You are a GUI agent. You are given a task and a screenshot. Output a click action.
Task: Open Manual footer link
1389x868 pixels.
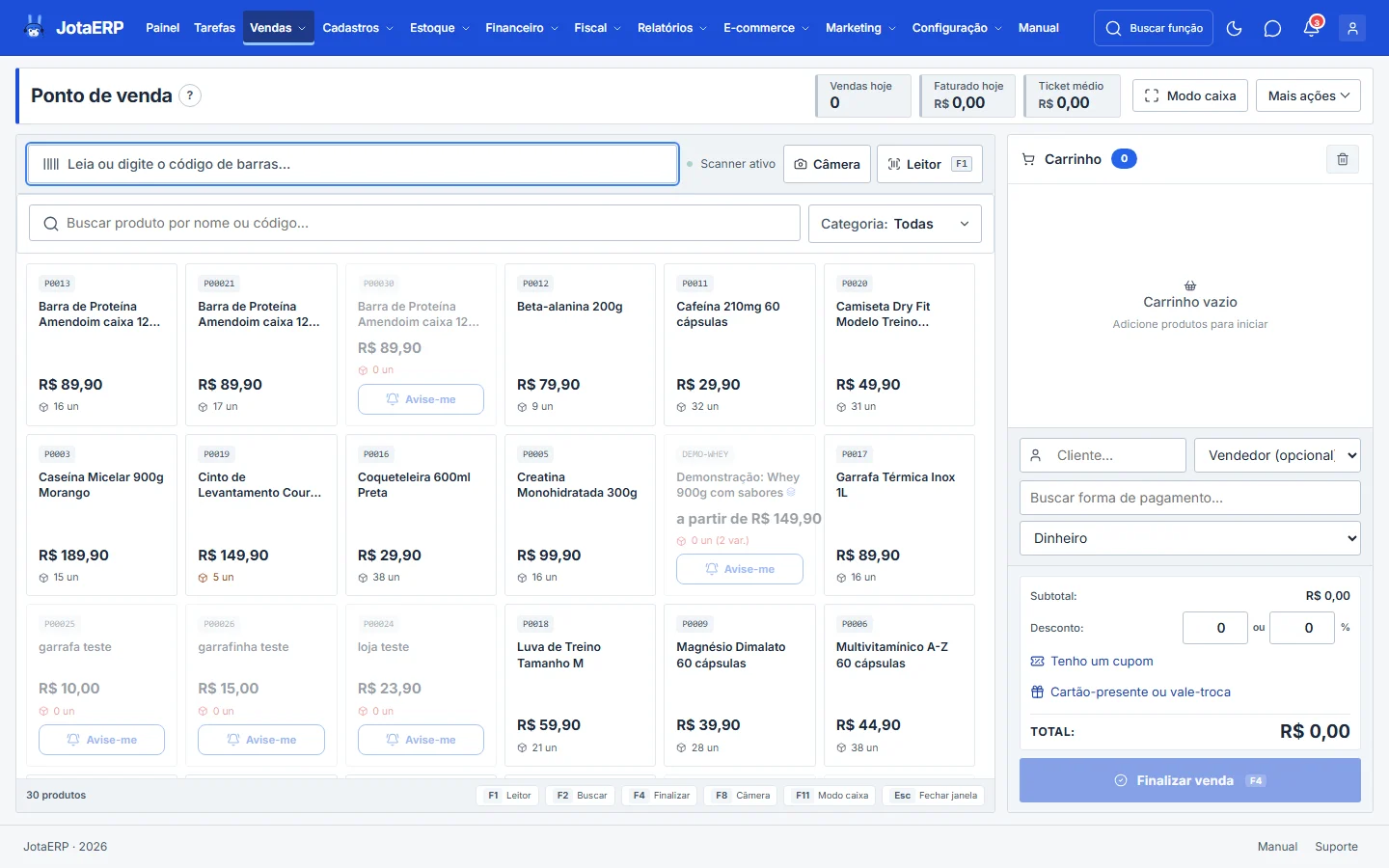(1277, 847)
